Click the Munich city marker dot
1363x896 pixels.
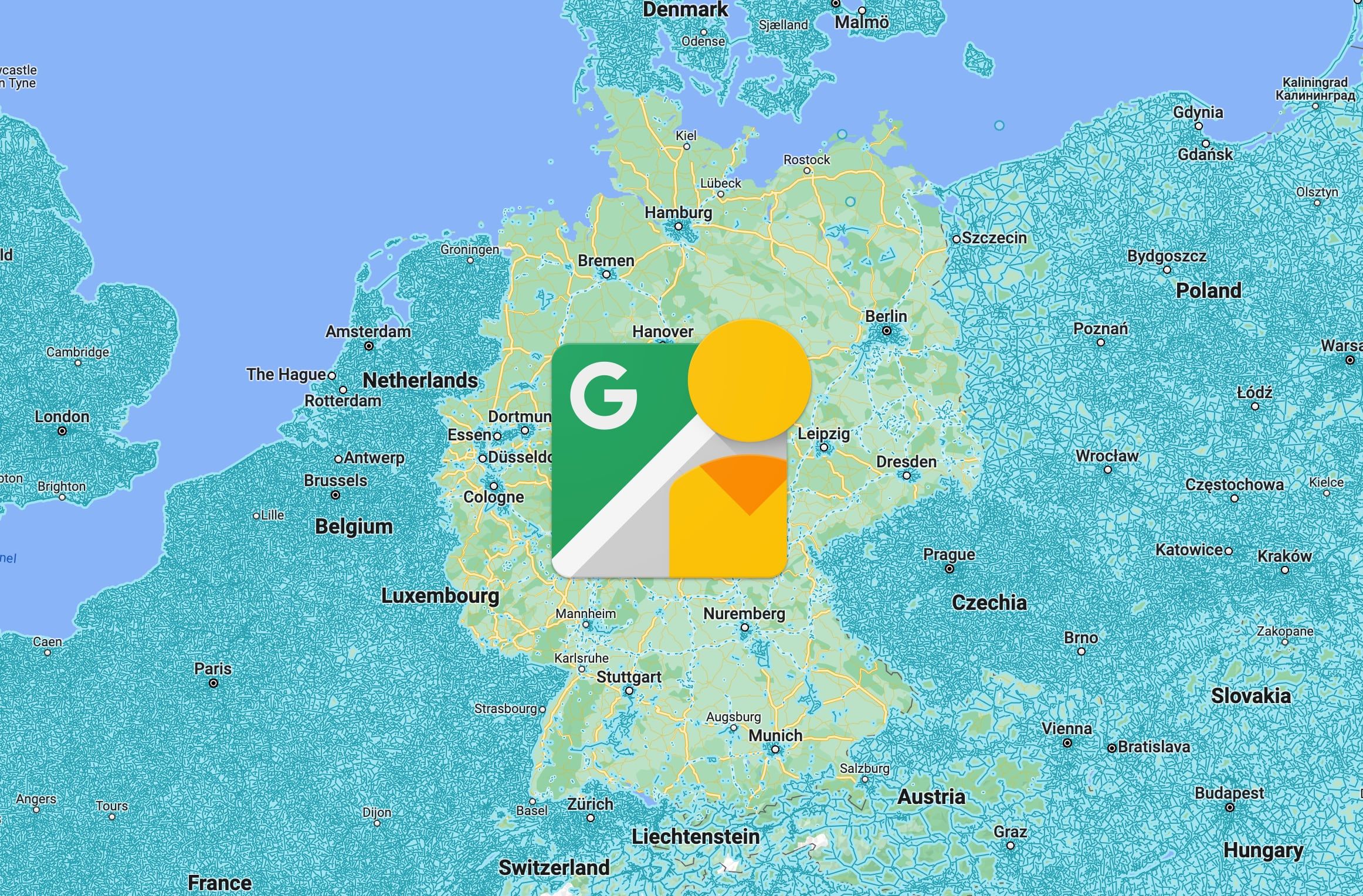(775, 749)
